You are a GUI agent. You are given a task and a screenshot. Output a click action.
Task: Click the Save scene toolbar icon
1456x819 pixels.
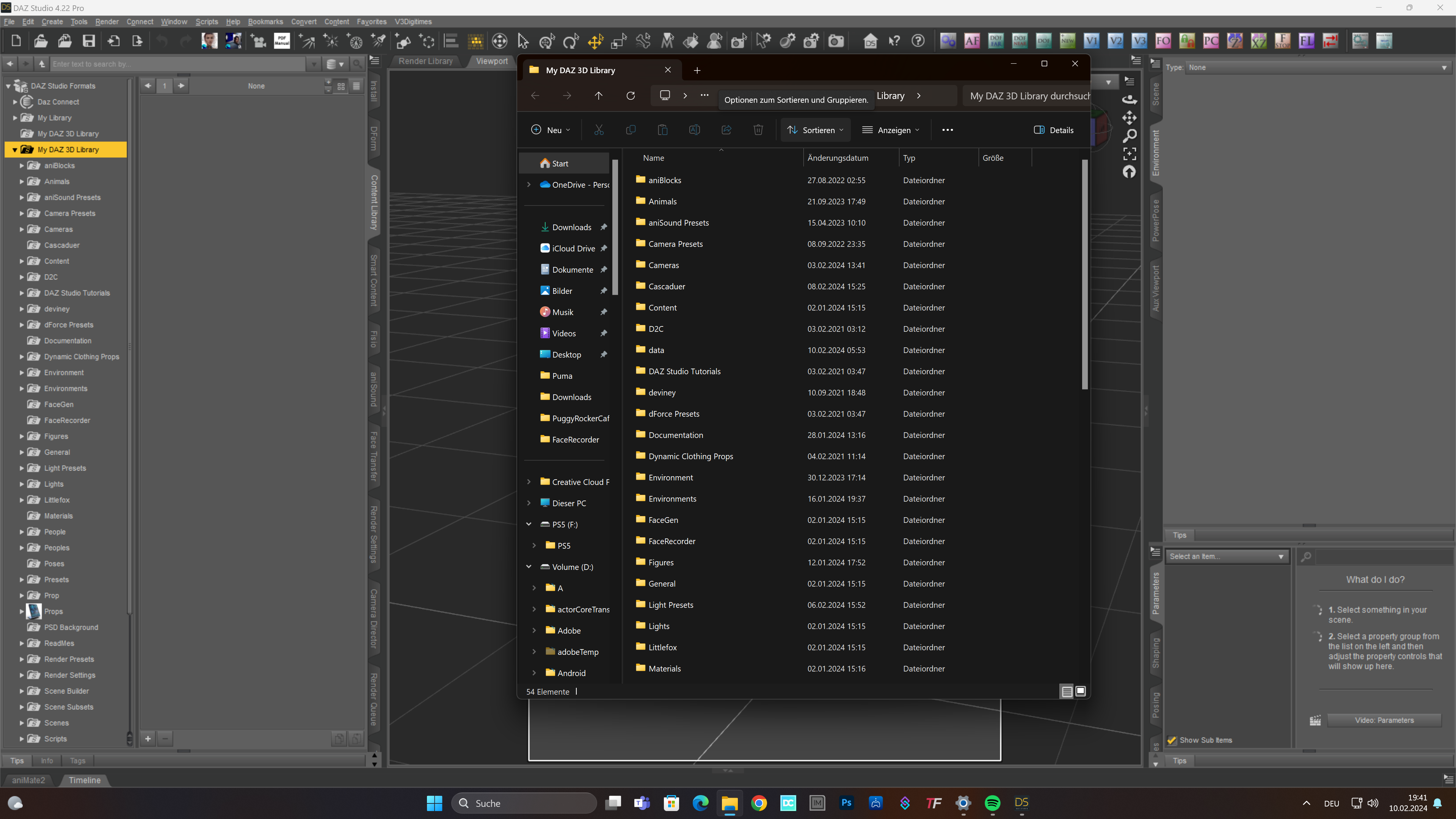(89, 41)
